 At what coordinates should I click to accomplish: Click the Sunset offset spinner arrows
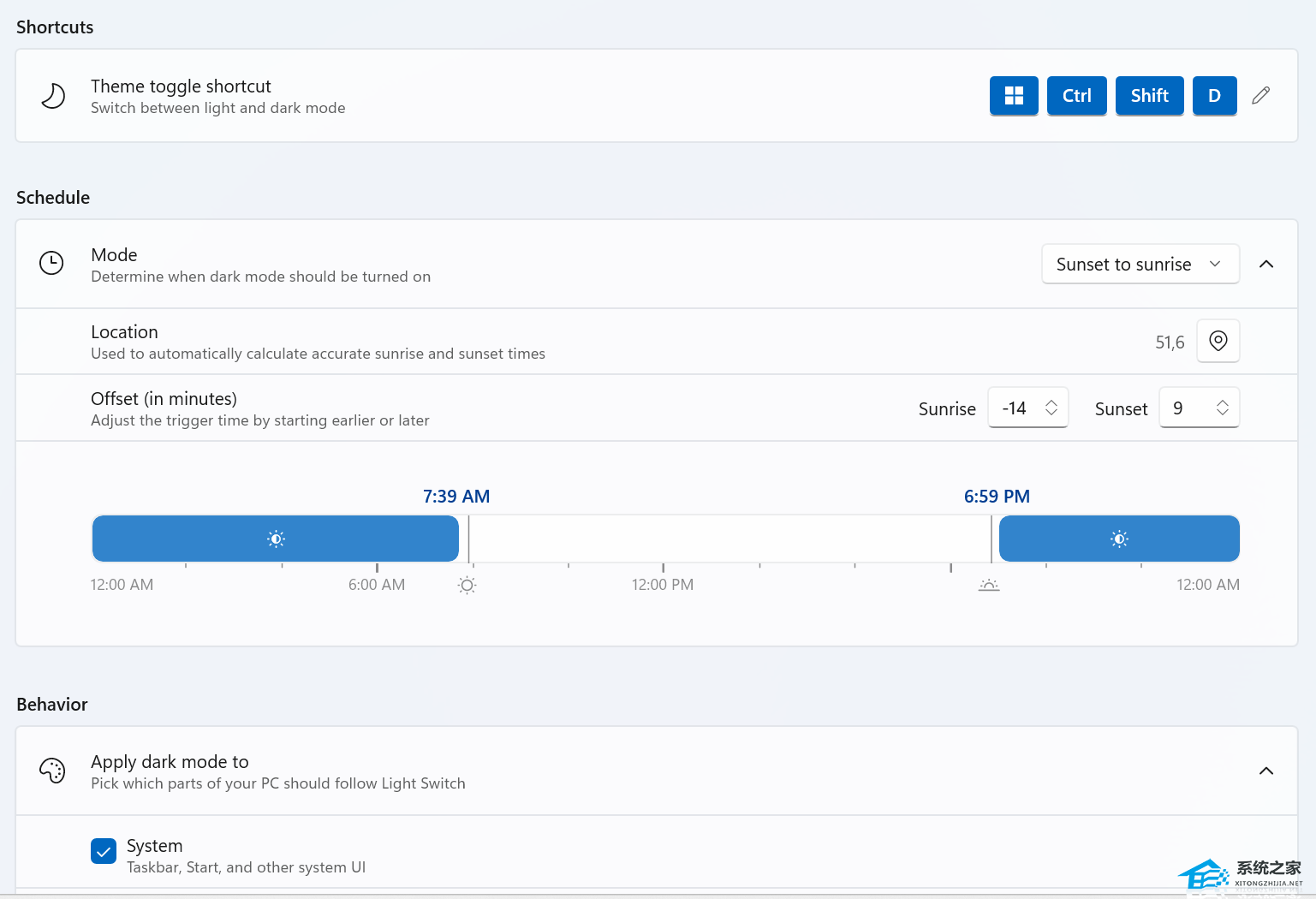(x=1223, y=408)
